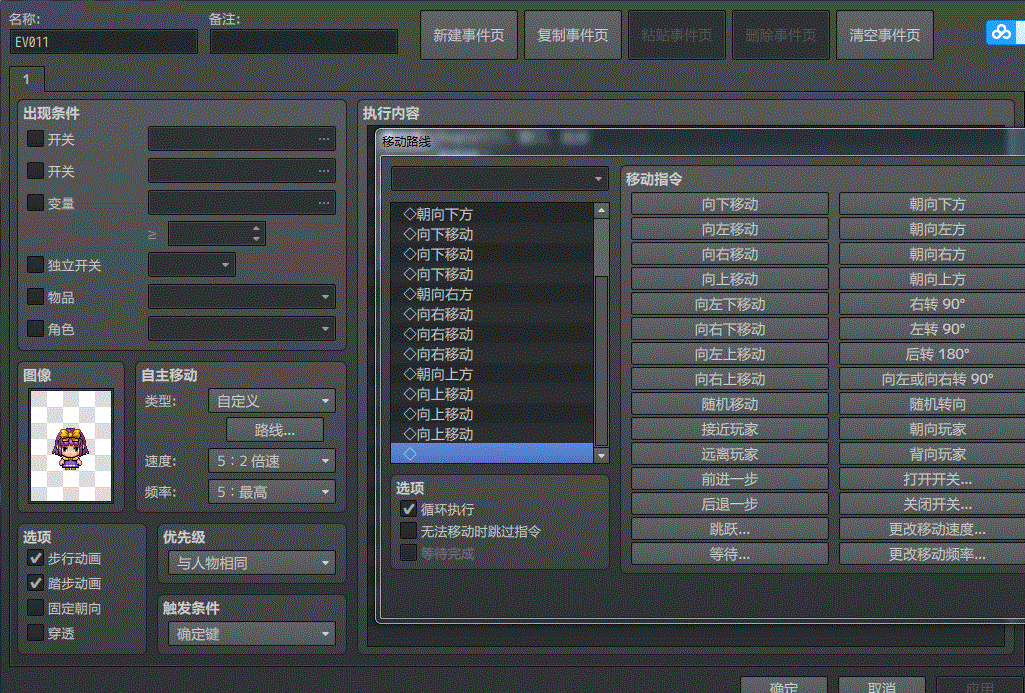1025x693 pixels.
Task: Enable the first 开关 condition checkbox
Action: 35,139
